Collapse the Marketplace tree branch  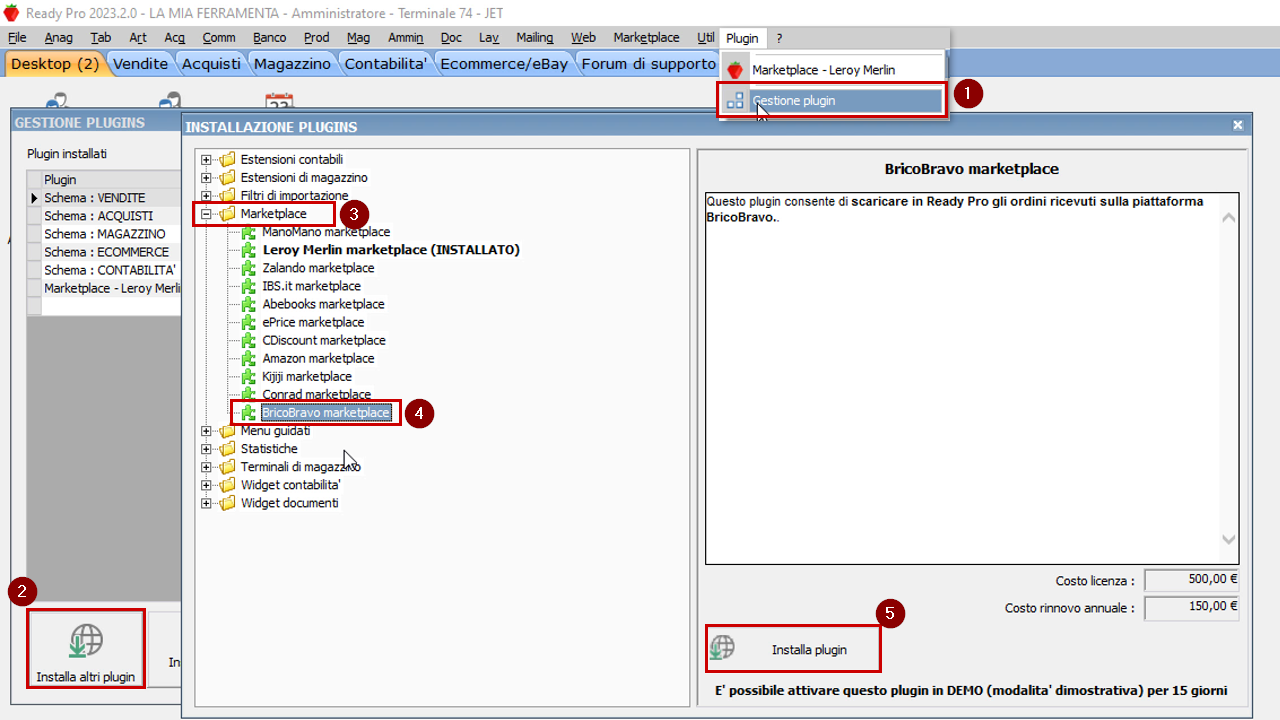click(x=206, y=213)
